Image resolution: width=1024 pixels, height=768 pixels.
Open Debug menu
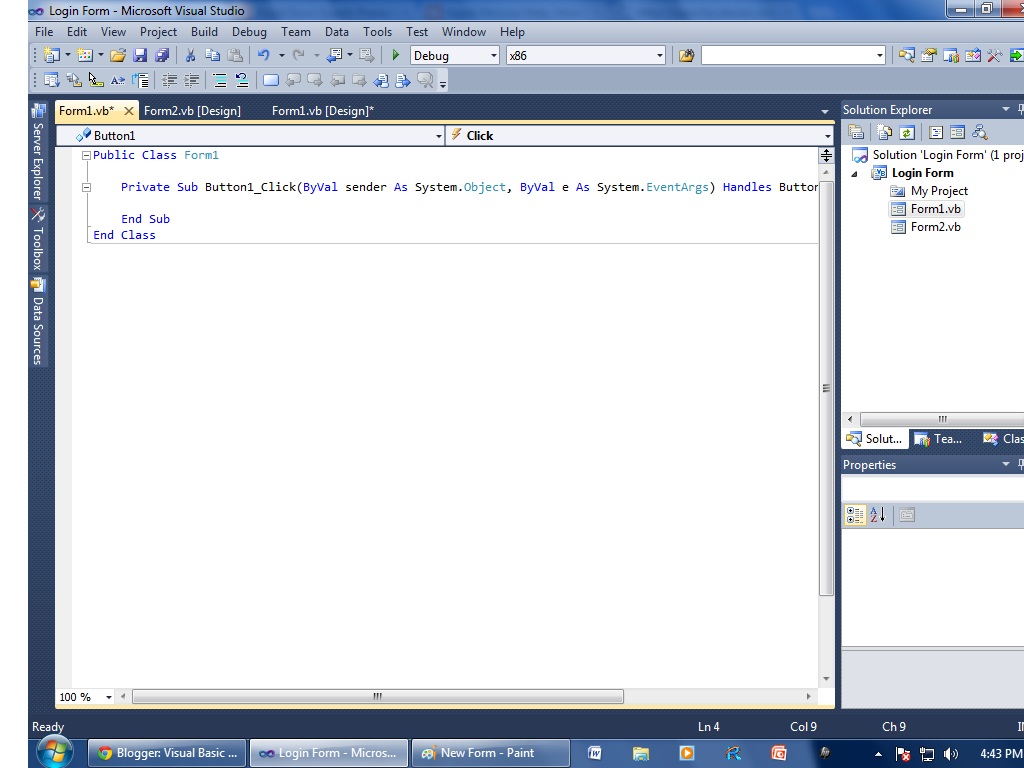(249, 32)
